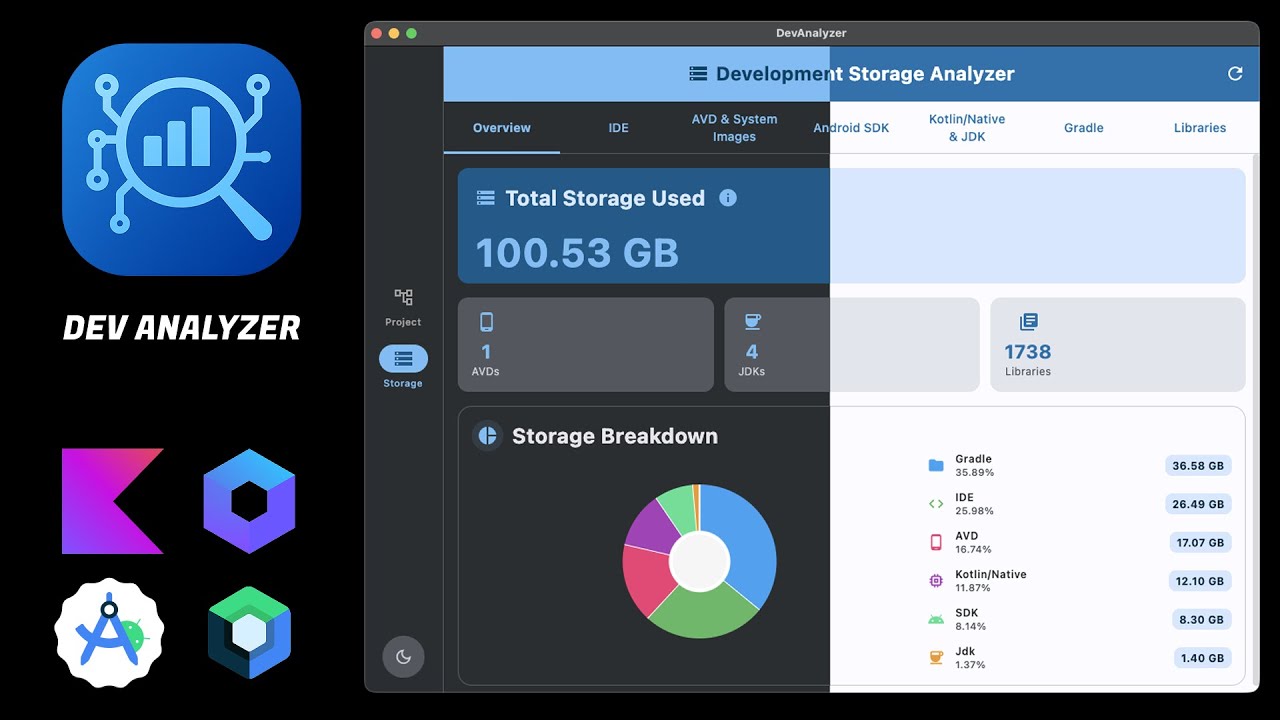Click the Gradle folder icon in Storage Breakdown

(x=935, y=465)
